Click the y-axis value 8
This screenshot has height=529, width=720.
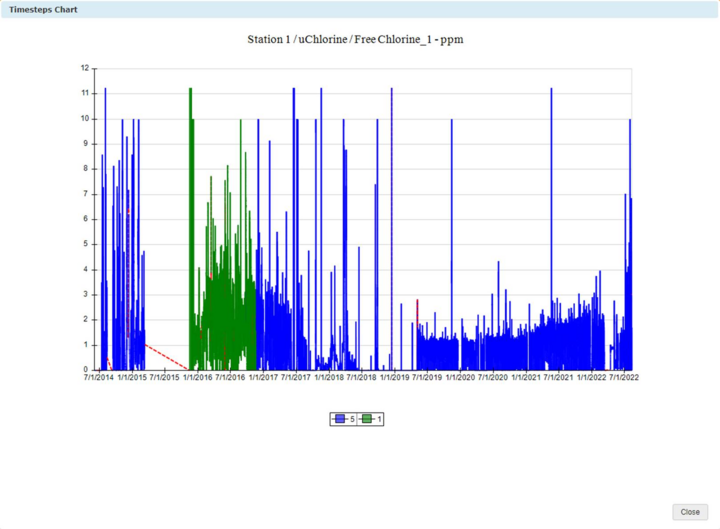pyautogui.click(x=86, y=169)
